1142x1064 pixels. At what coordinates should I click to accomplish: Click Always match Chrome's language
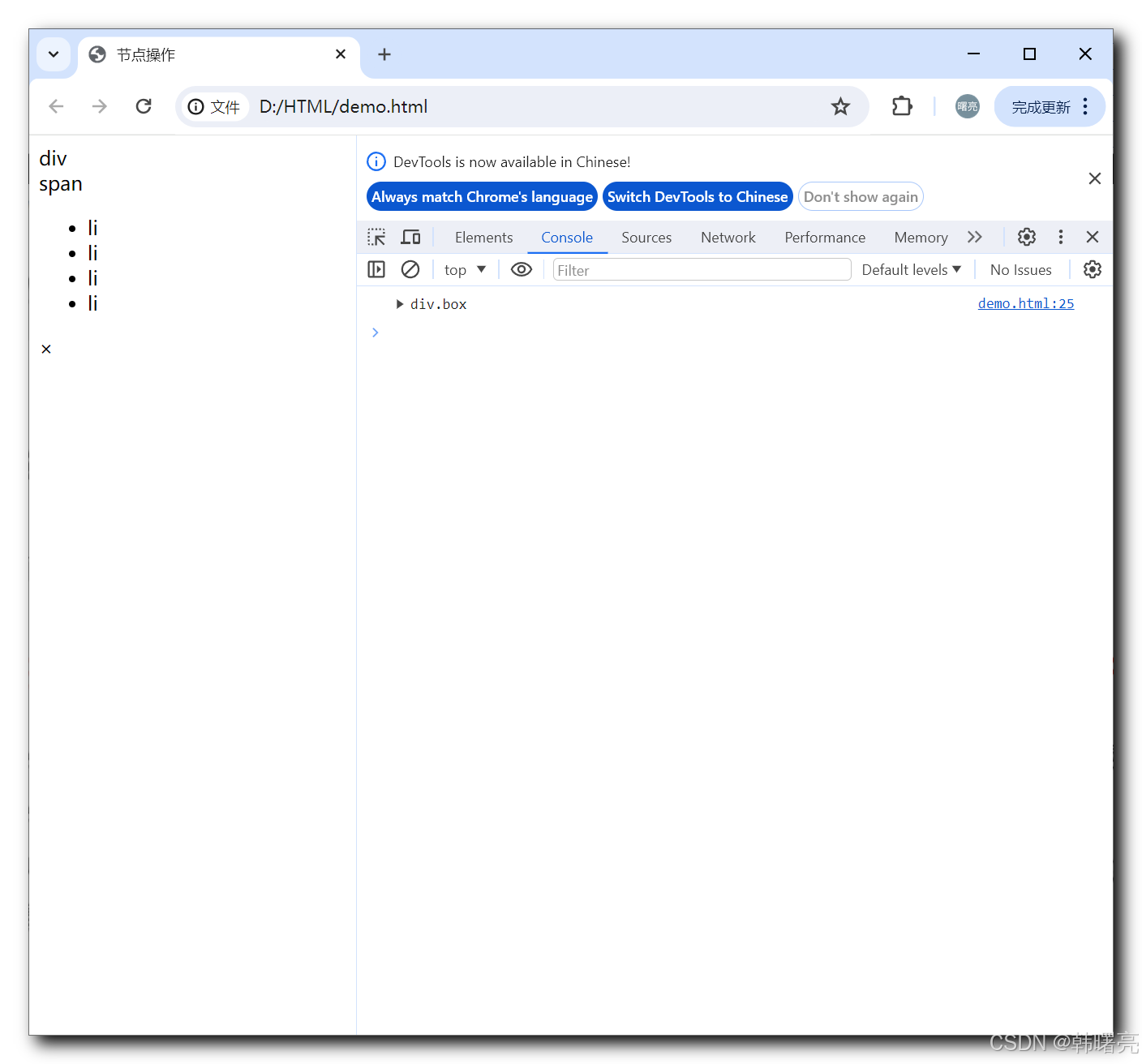(482, 196)
